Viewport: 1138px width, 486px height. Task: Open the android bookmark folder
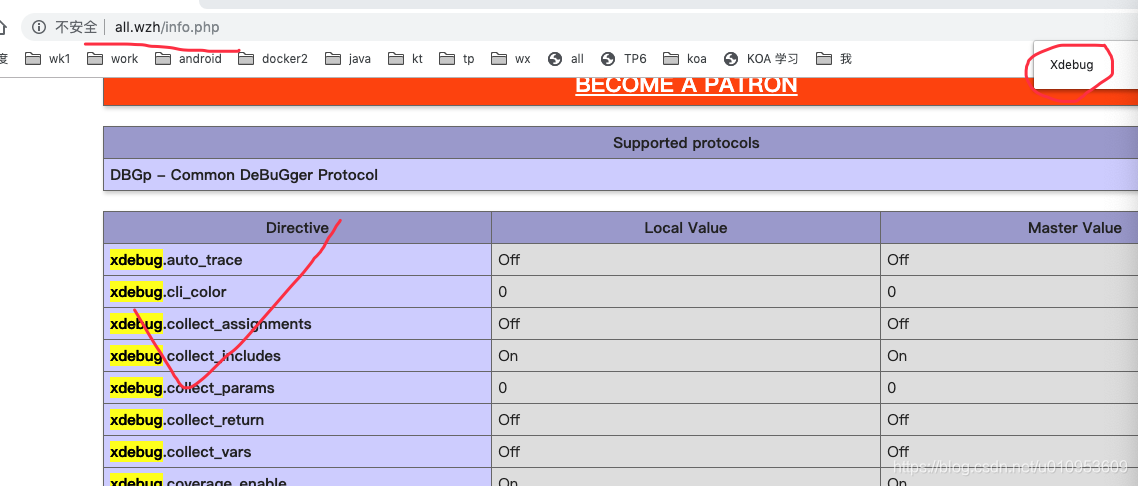188,59
